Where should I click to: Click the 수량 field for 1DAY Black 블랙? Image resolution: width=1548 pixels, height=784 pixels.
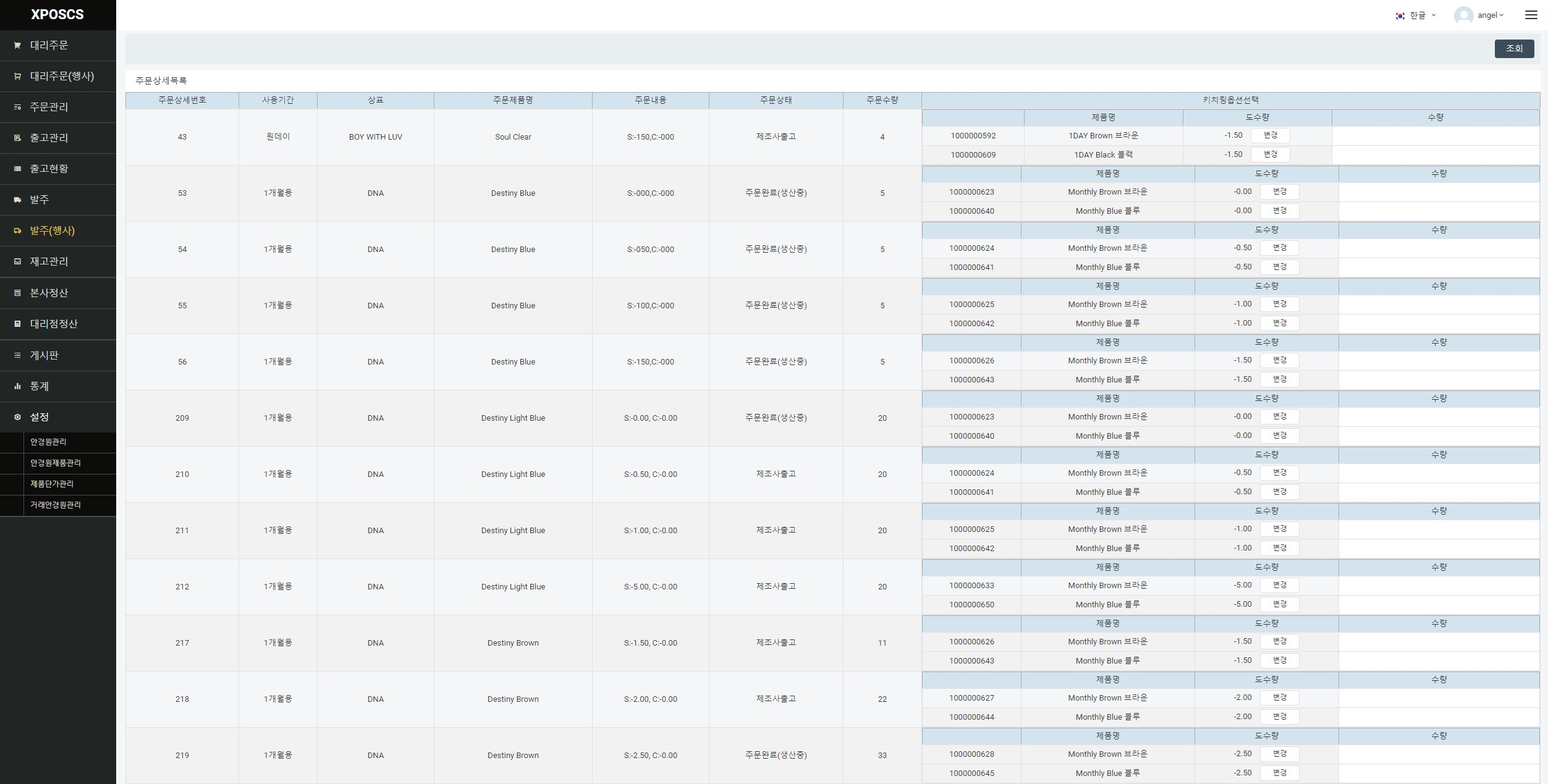(1435, 154)
